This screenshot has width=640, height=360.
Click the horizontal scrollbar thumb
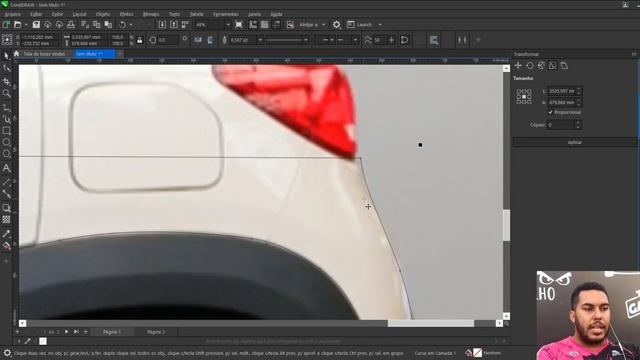coord(431,323)
